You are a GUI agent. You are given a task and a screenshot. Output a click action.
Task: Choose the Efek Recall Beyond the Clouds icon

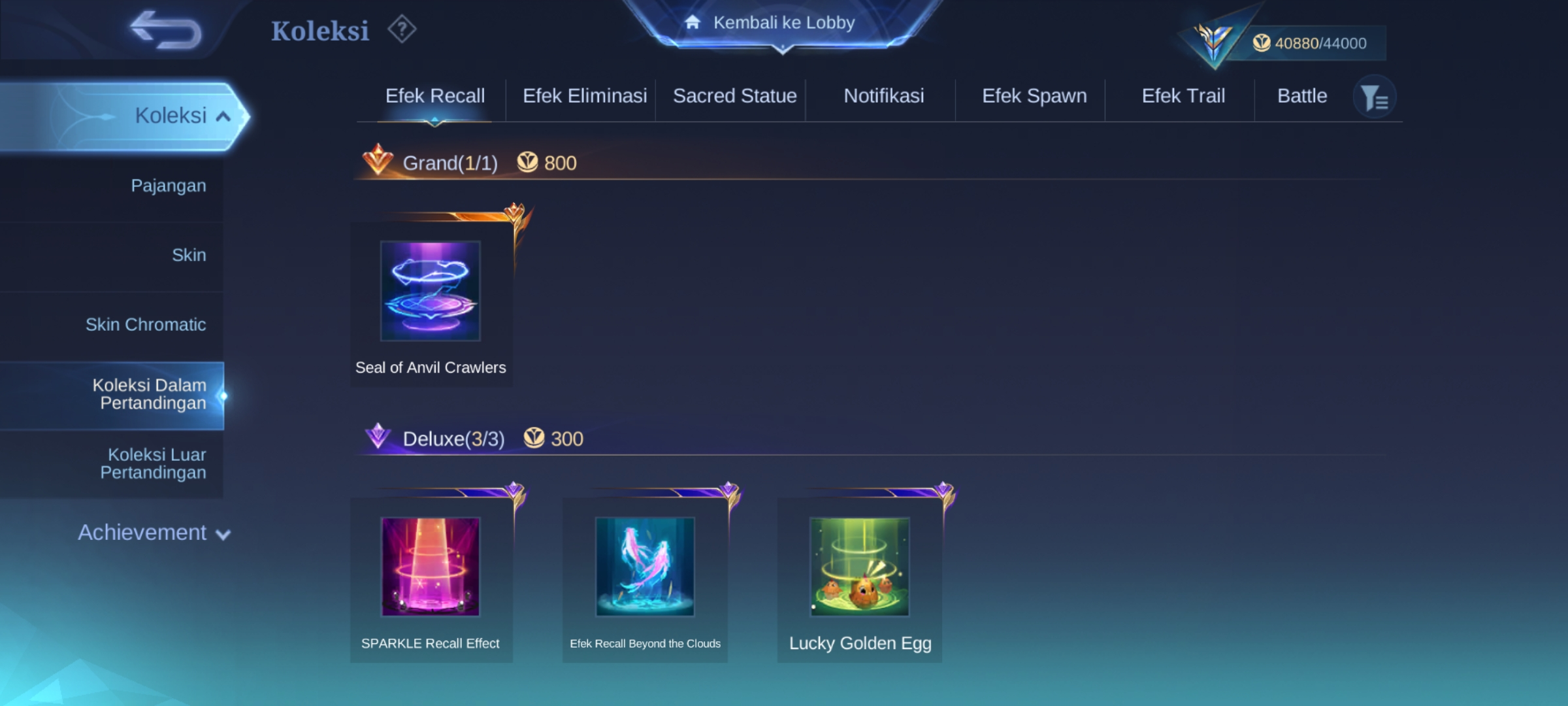[645, 567]
